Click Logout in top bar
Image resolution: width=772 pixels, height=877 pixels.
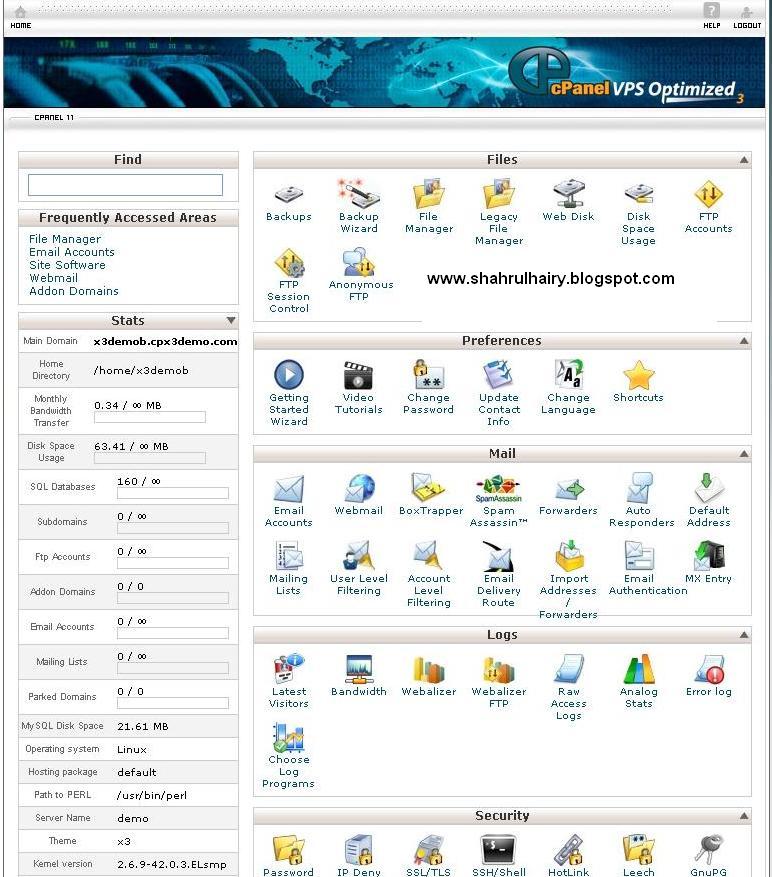pyautogui.click(x=747, y=17)
